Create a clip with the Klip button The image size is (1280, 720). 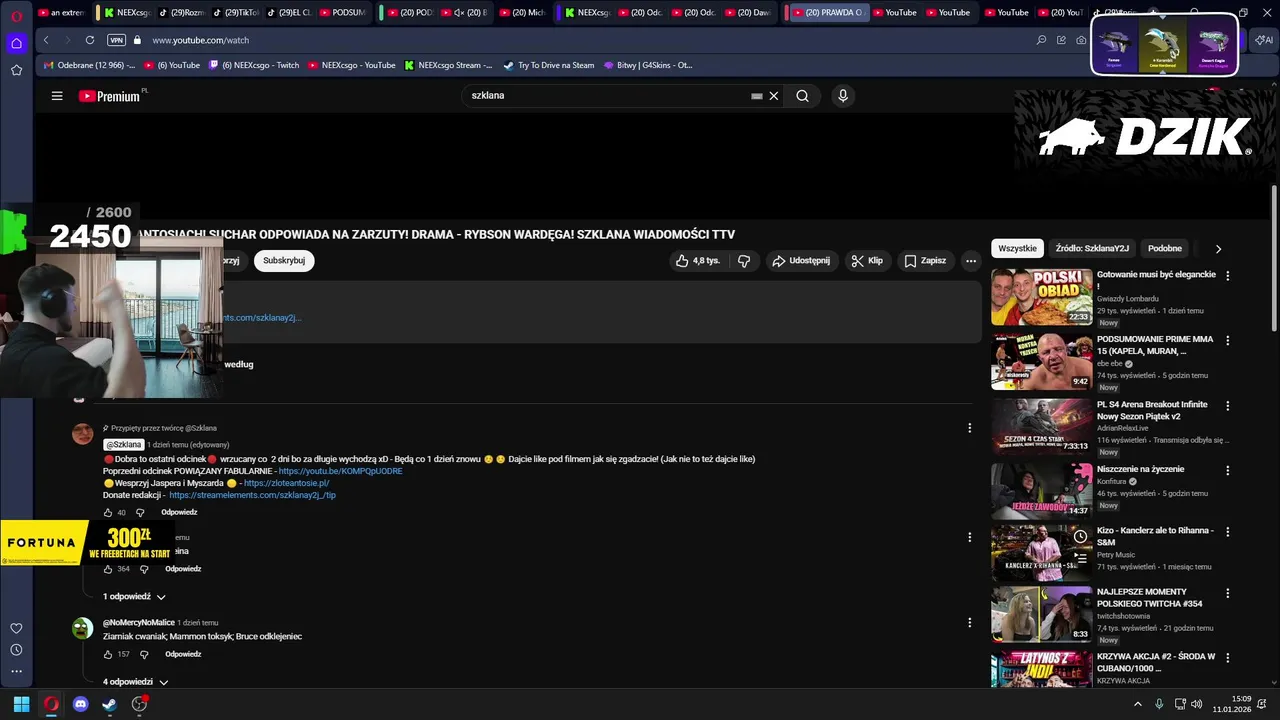tap(867, 261)
